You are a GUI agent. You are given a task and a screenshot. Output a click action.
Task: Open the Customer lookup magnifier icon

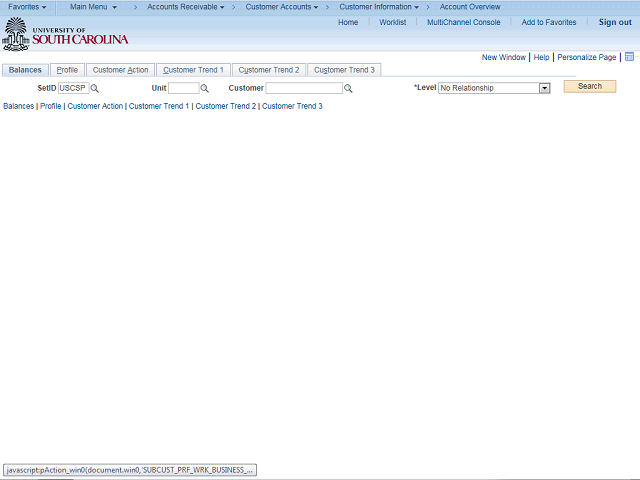click(348, 89)
